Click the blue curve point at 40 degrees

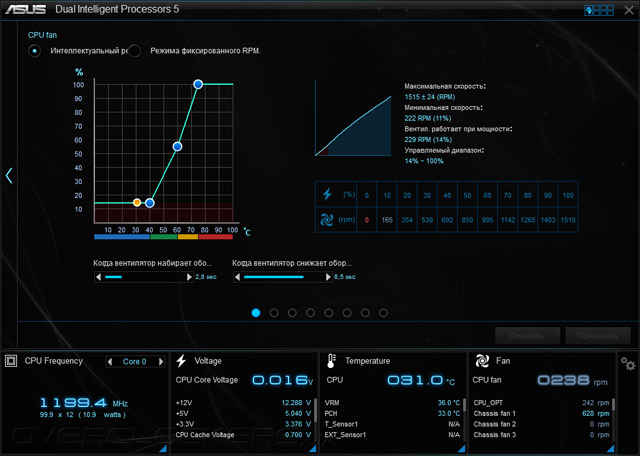(150, 203)
